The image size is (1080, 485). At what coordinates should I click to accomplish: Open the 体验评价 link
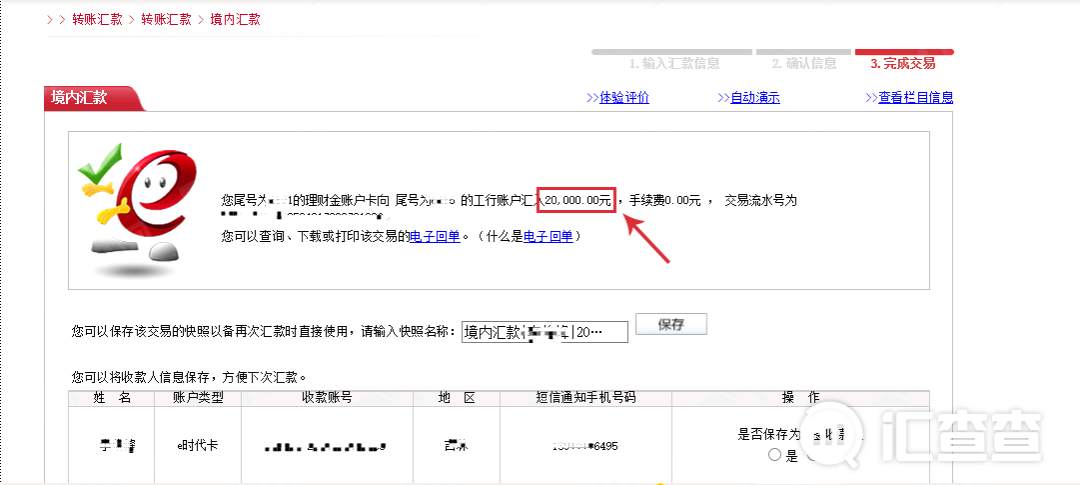click(624, 98)
